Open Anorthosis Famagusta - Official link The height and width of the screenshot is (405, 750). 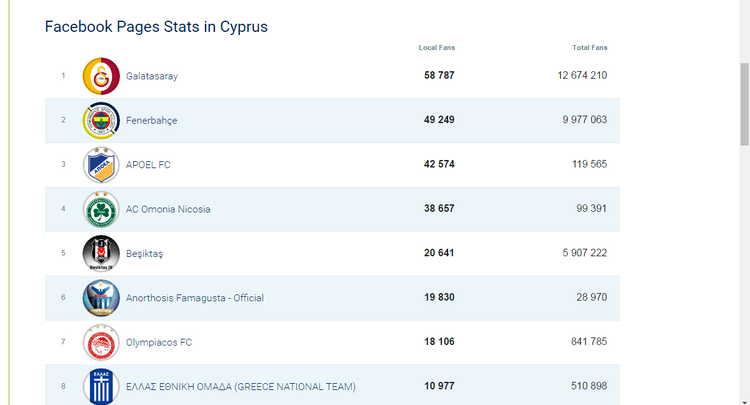click(x=195, y=298)
